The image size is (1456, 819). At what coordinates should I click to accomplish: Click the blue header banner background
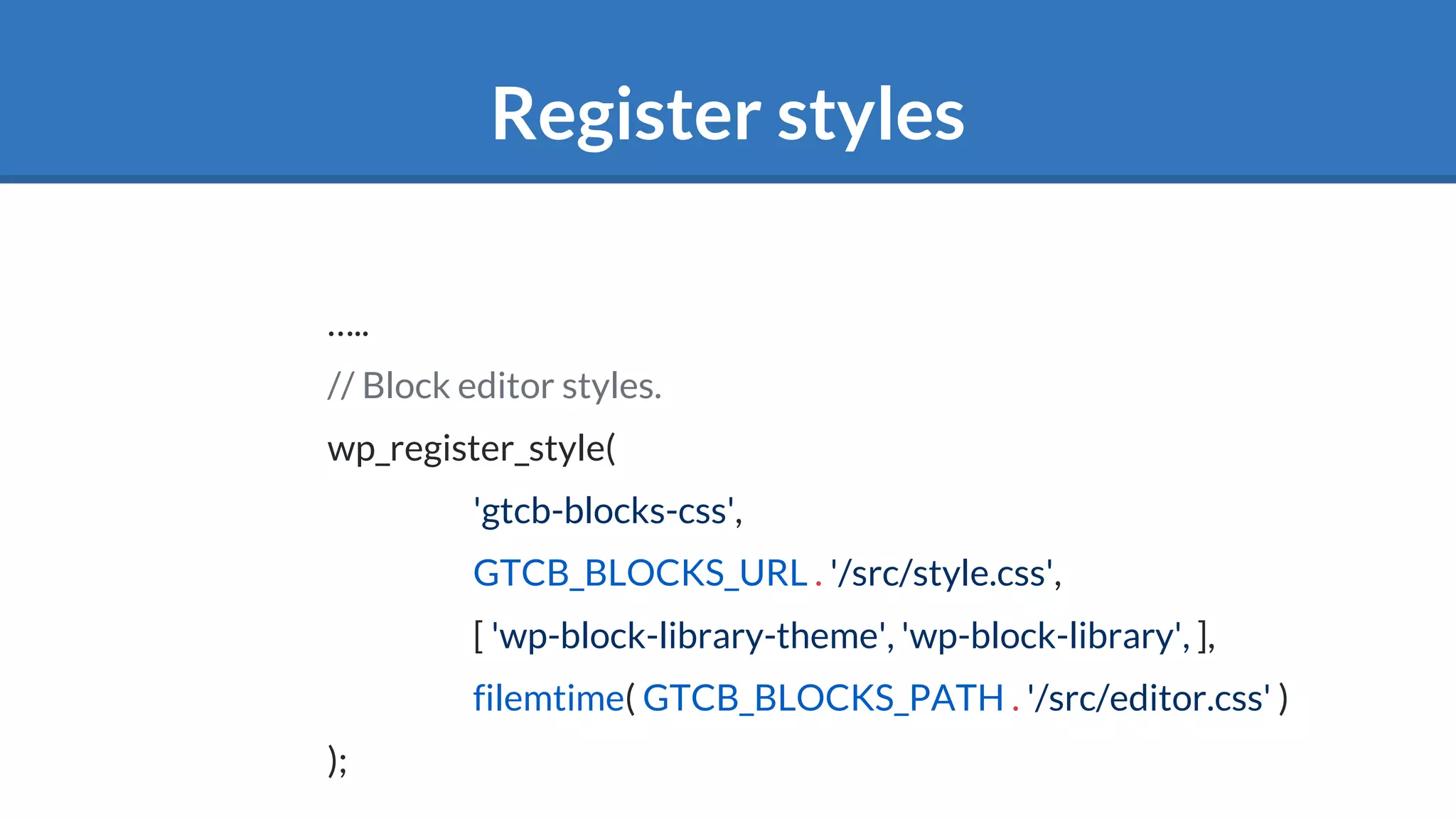[213, 85]
